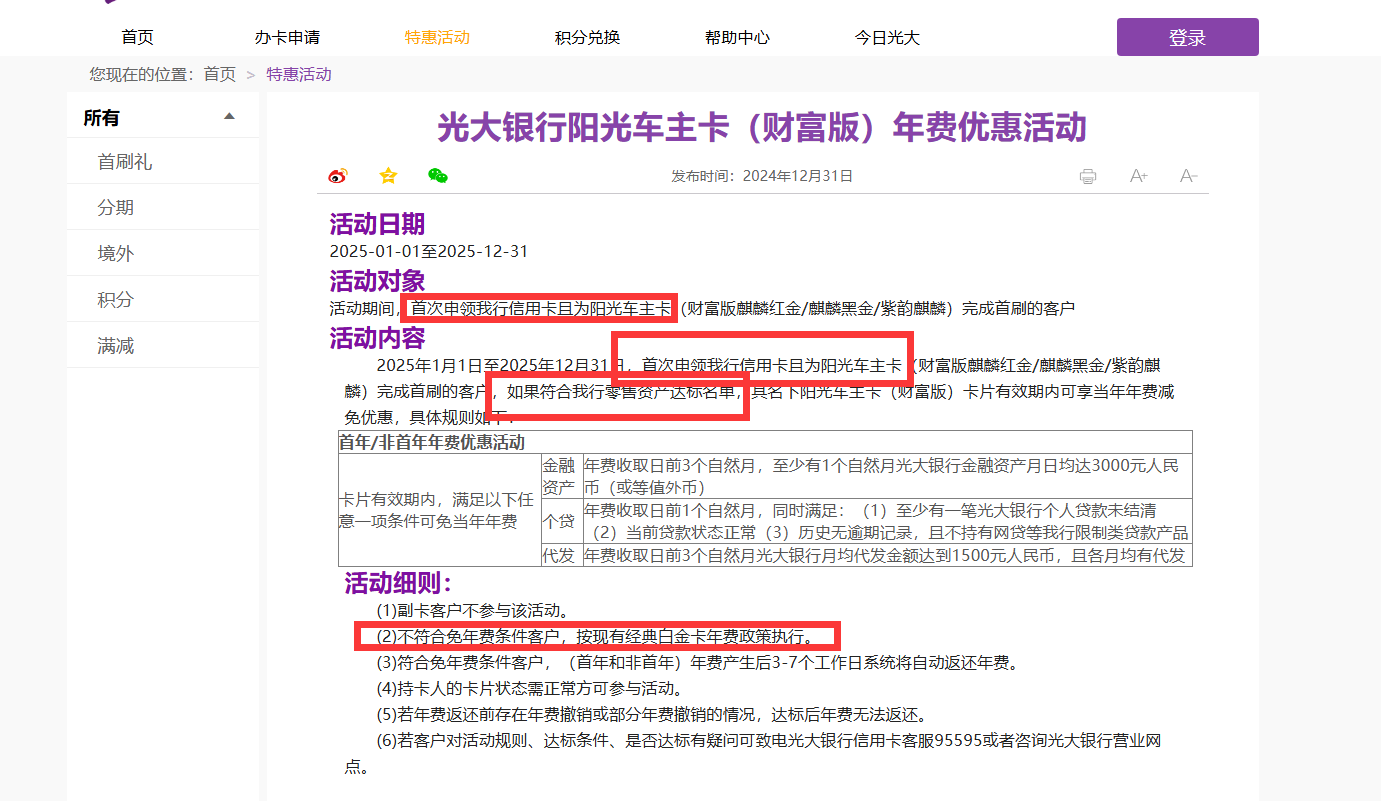
Task: Click 首页 breadcrumb link
Action: pyautogui.click(x=220, y=74)
